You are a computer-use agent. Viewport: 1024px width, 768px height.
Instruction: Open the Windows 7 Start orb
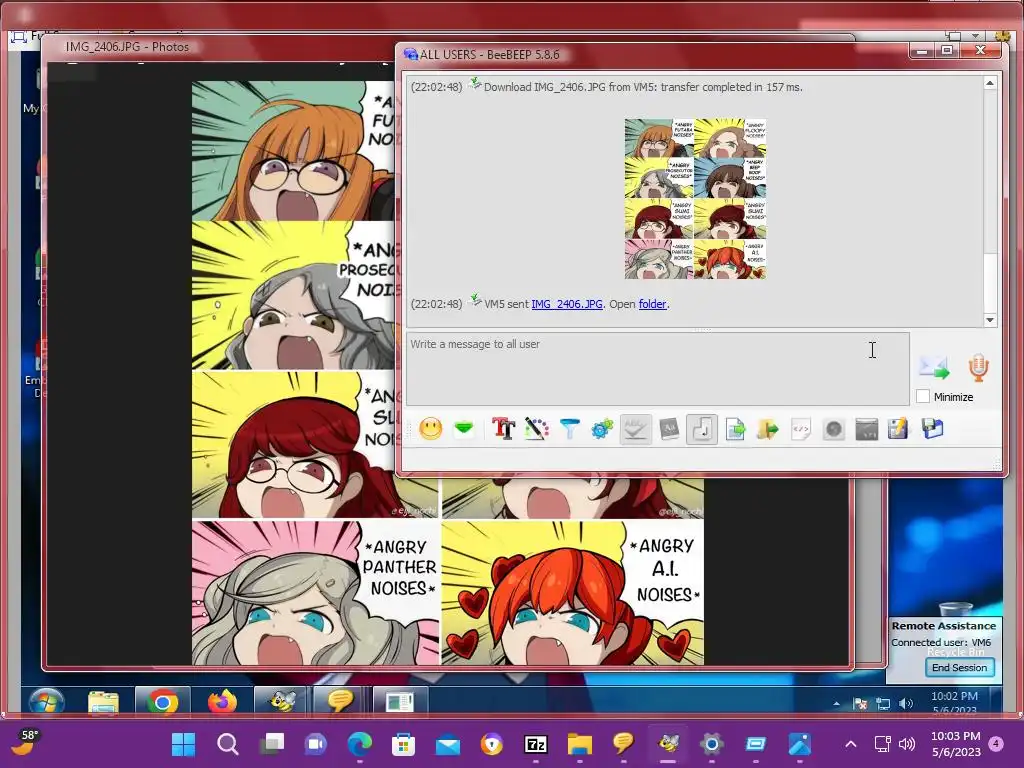46,702
